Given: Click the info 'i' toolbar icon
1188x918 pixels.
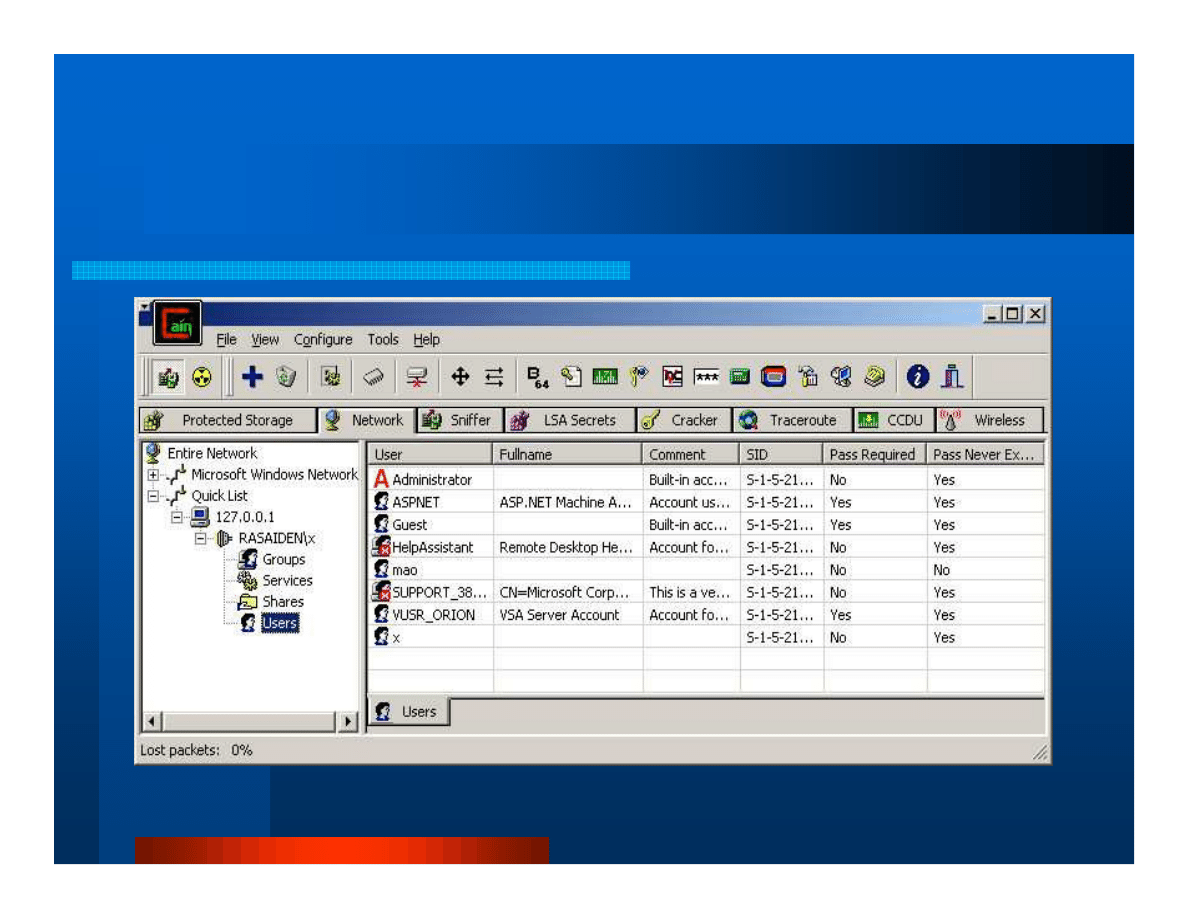Looking at the screenshot, I should point(916,377).
